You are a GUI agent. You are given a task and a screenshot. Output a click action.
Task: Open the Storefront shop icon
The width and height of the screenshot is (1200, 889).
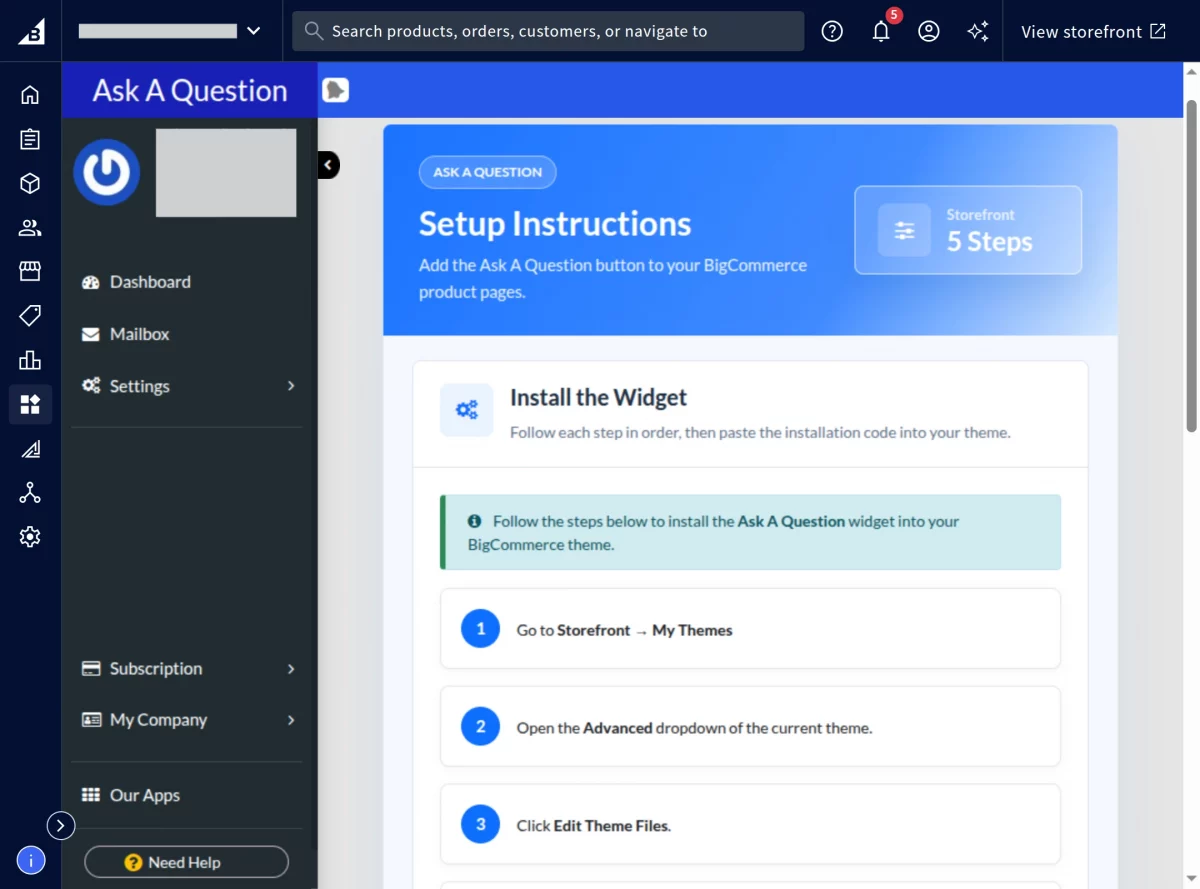click(30, 271)
